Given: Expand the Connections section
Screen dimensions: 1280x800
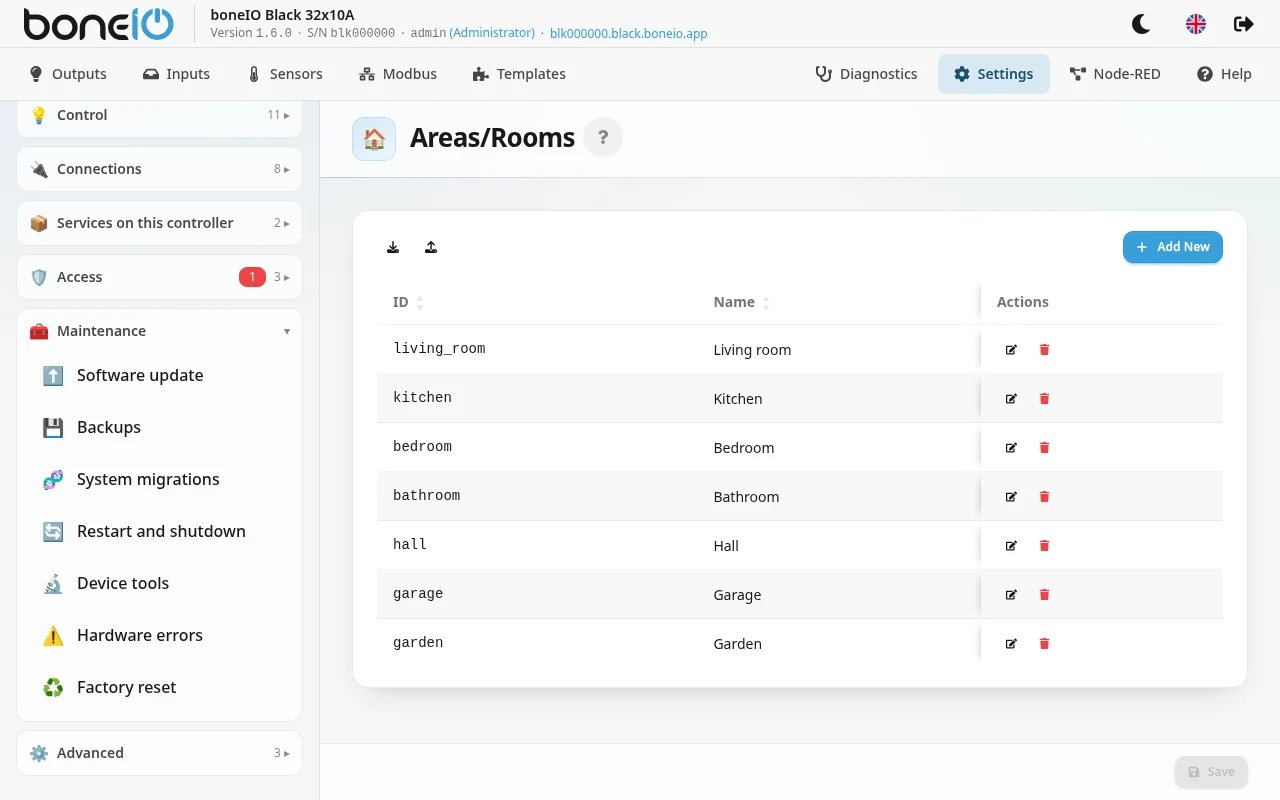Looking at the screenshot, I should coord(159,169).
